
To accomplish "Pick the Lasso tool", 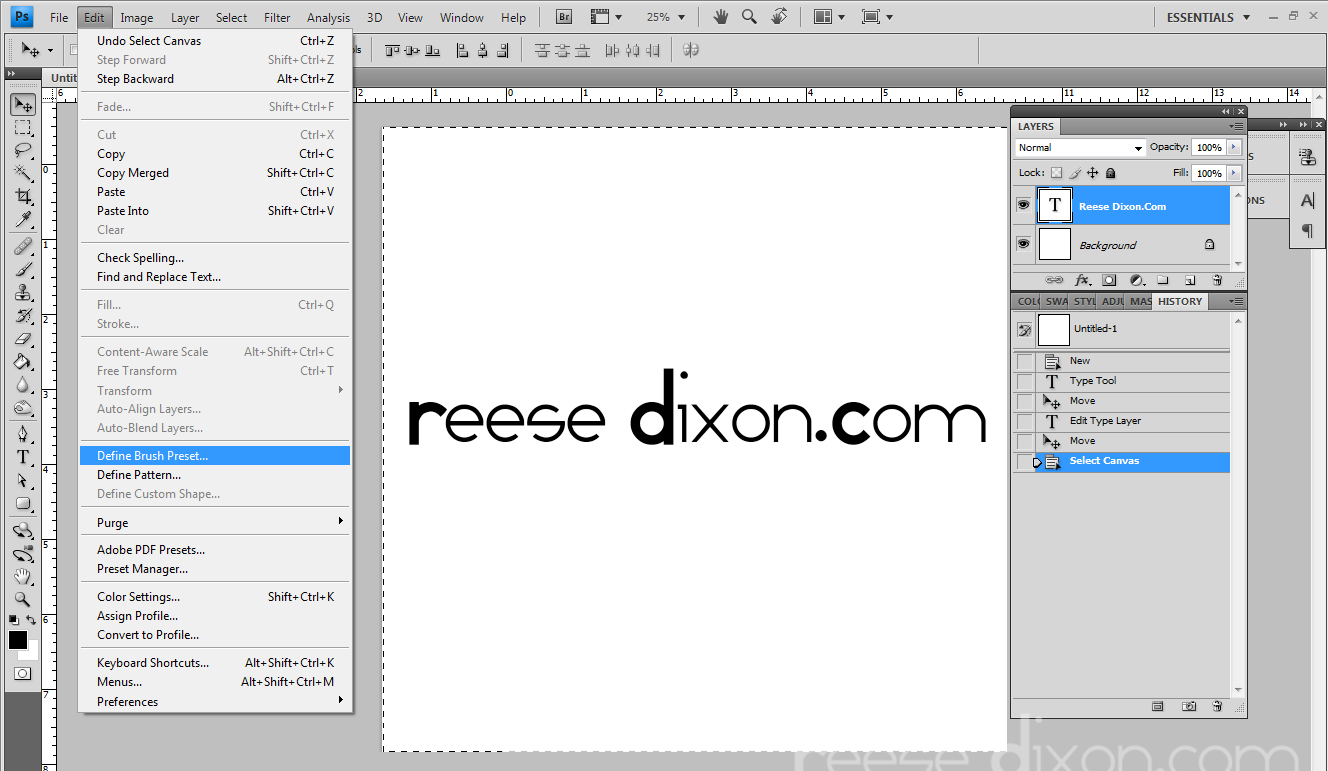I will [x=22, y=151].
